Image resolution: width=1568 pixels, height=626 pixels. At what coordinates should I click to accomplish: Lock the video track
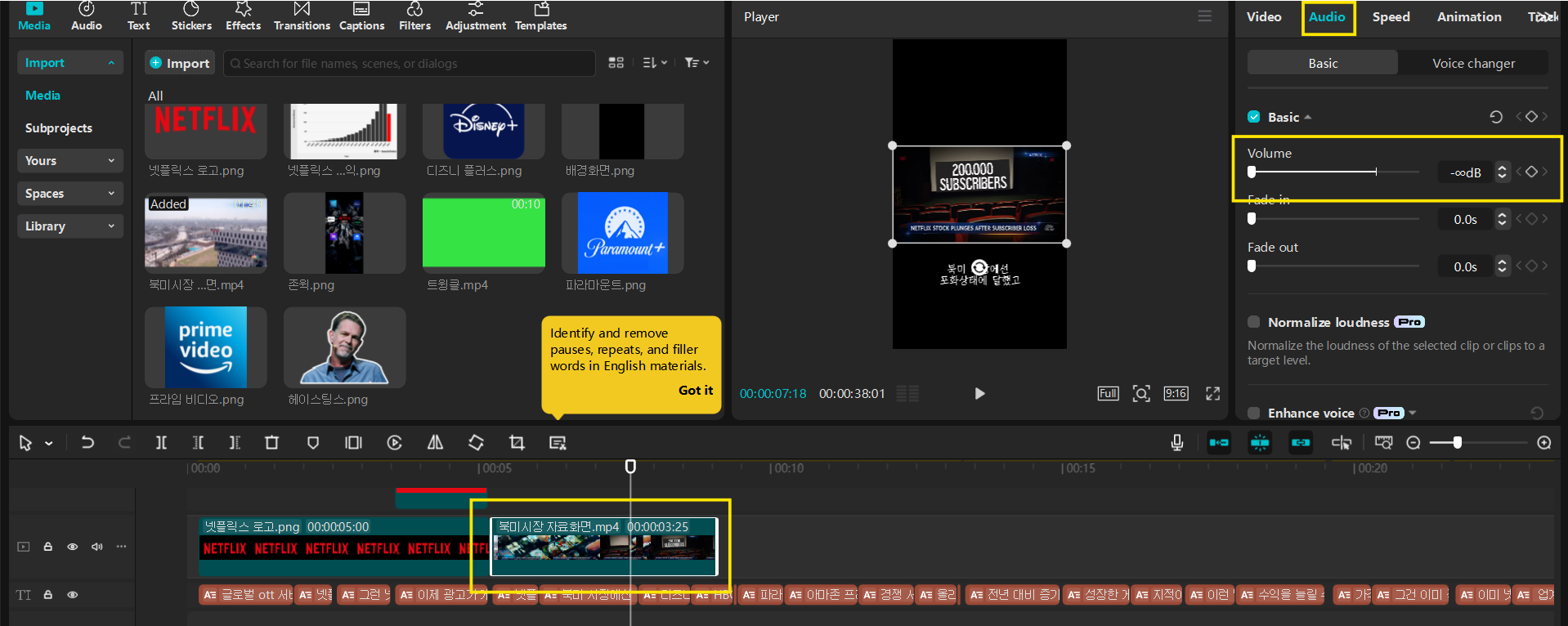(47, 547)
